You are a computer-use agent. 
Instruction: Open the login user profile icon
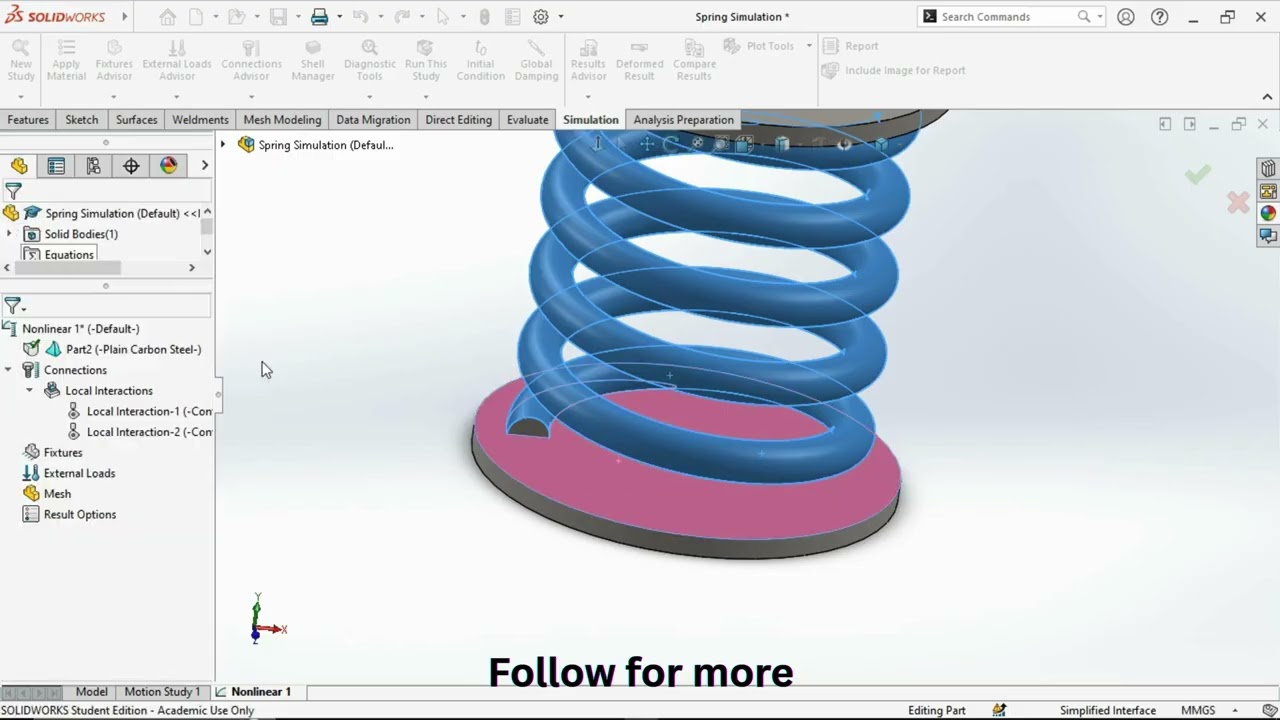[1126, 17]
